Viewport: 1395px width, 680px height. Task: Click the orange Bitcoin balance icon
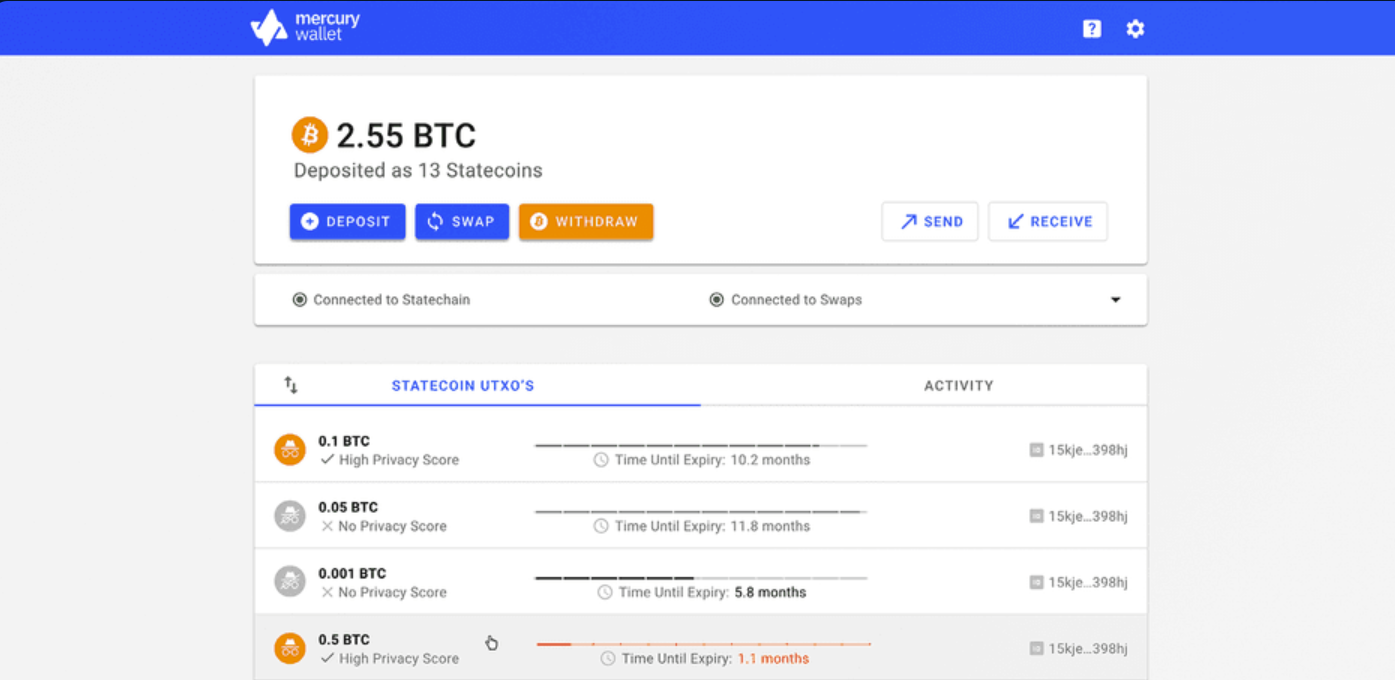(310, 134)
